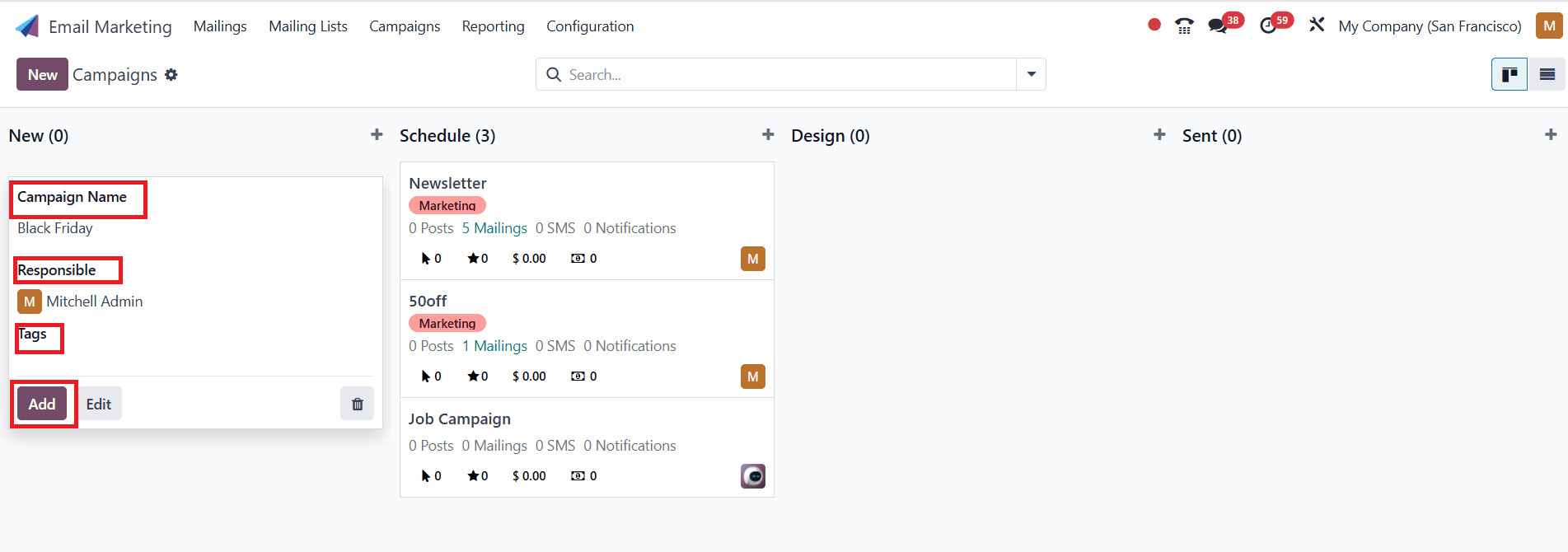Click the red recording indicator dot

[x=1154, y=25]
